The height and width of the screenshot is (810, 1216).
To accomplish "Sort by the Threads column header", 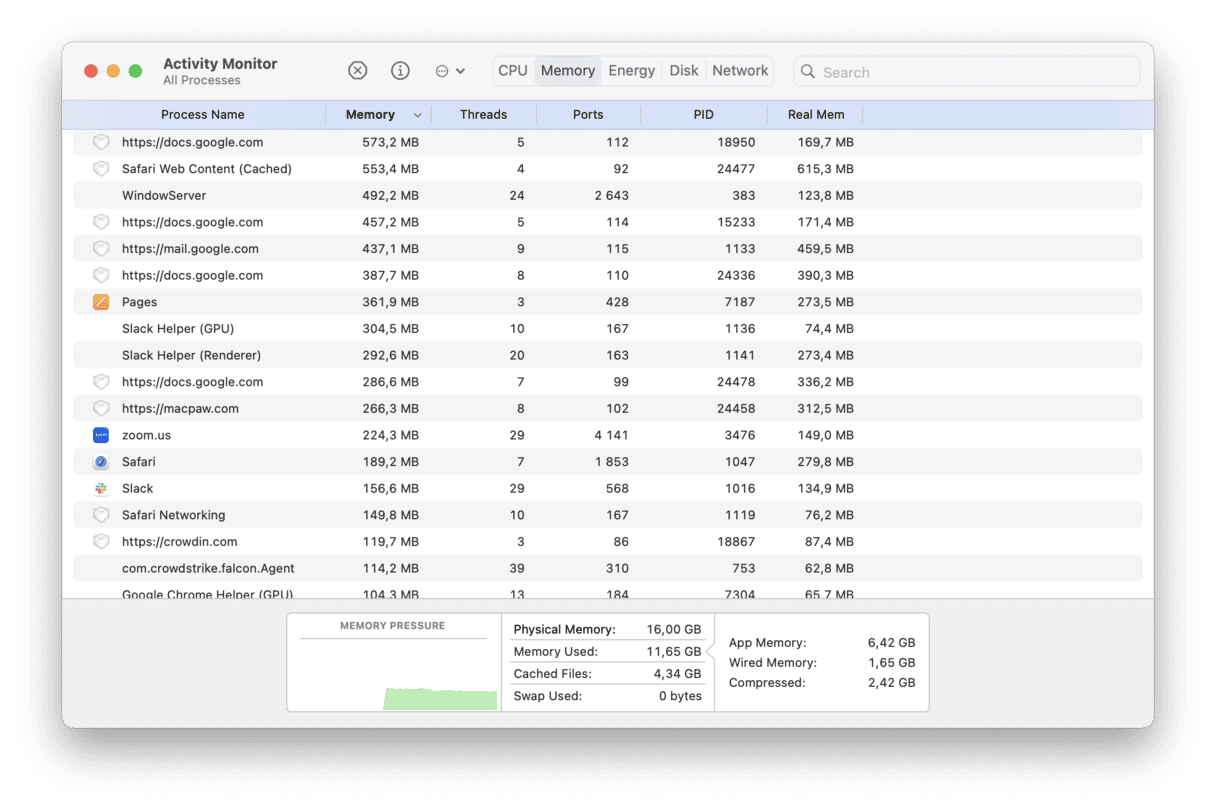I will [x=484, y=114].
